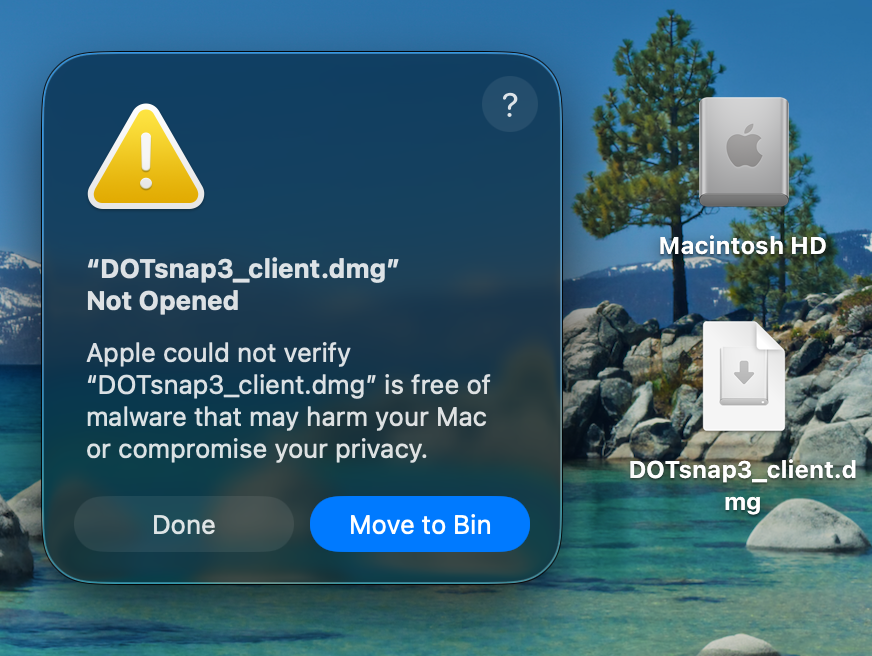The height and width of the screenshot is (656, 872).
Task: Click the yellow warning triangle icon
Action: [146, 158]
